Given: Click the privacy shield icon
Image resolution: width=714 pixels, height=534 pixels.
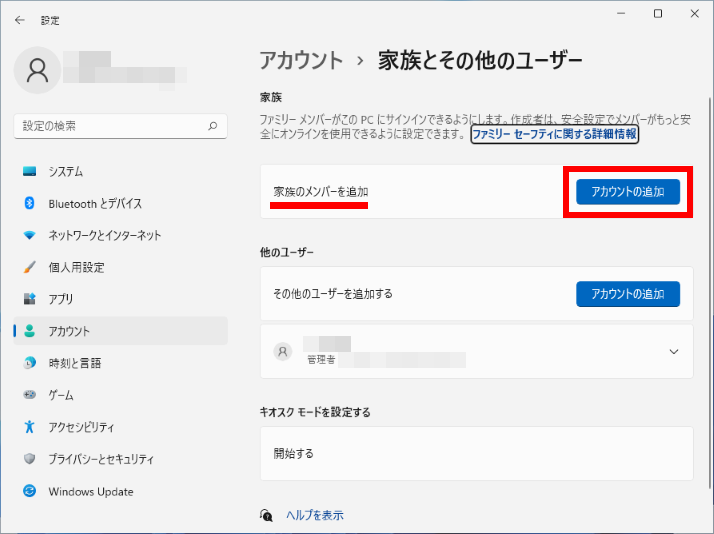Looking at the screenshot, I should click(x=30, y=458).
